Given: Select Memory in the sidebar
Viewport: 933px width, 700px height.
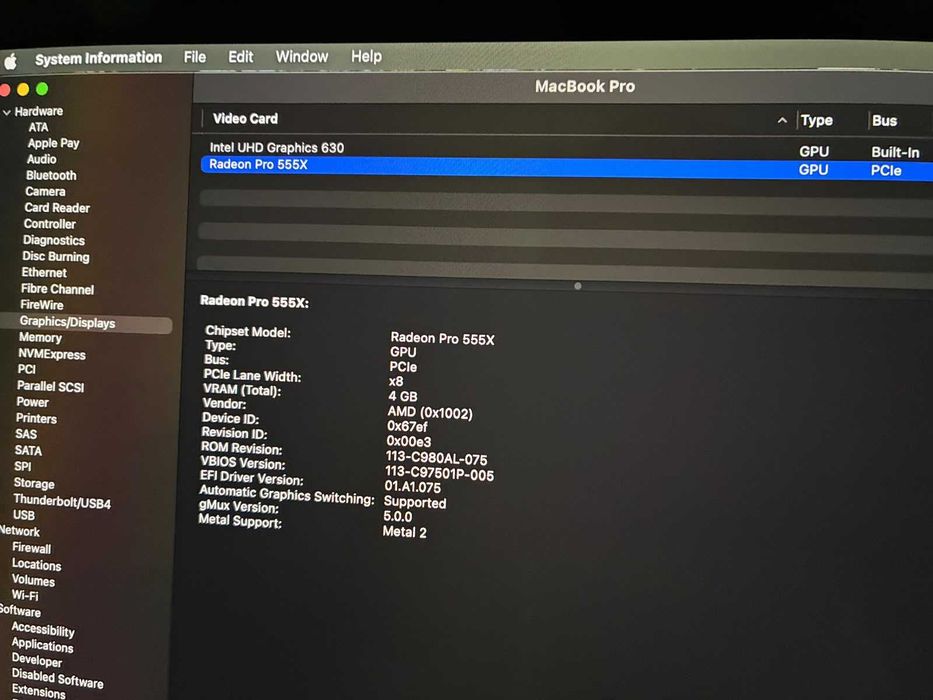Looking at the screenshot, I should 40,338.
